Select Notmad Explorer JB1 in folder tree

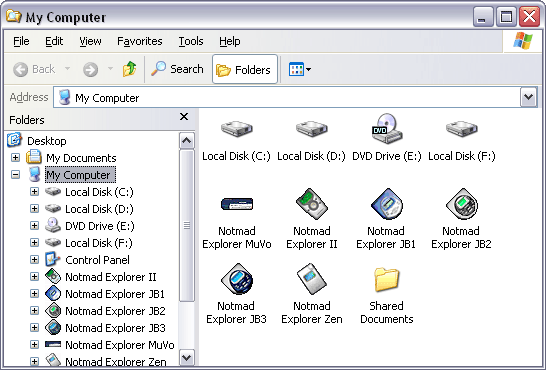(x=115, y=294)
